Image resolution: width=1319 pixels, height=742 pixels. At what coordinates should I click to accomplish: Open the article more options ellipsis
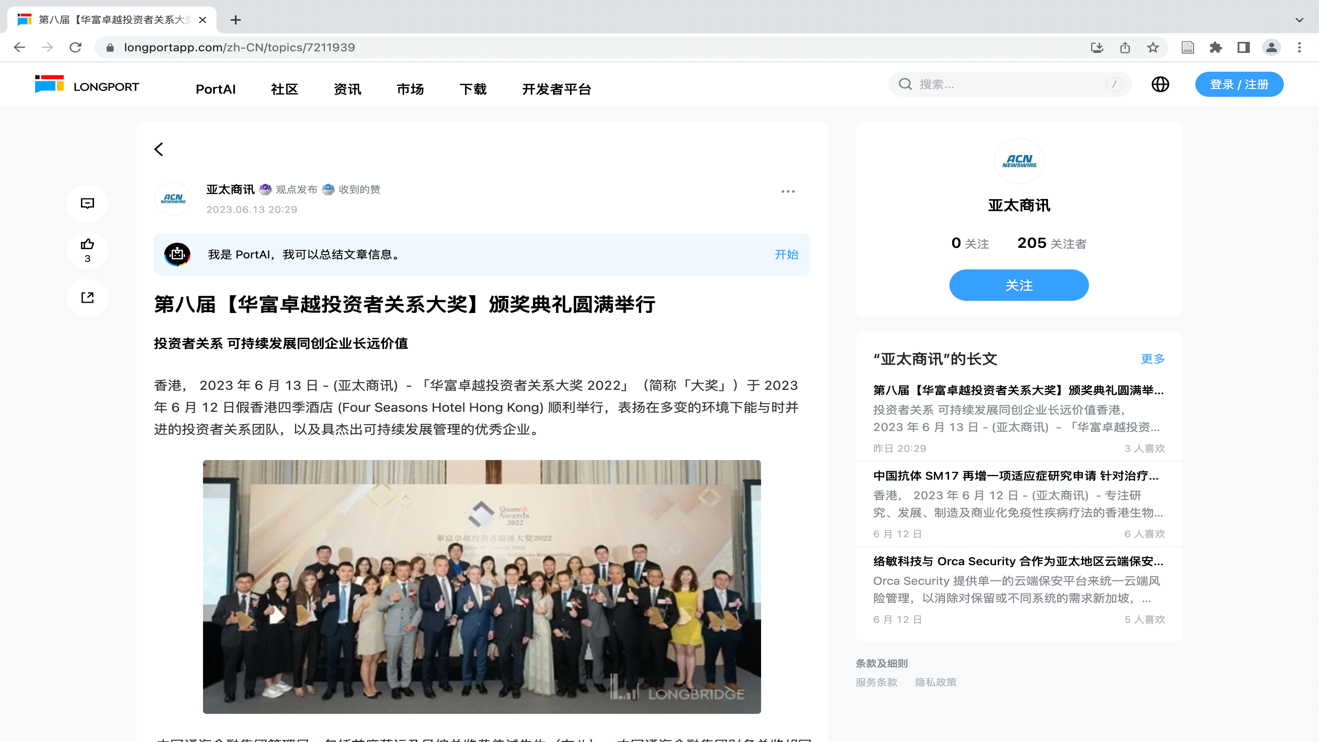pos(788,191)
